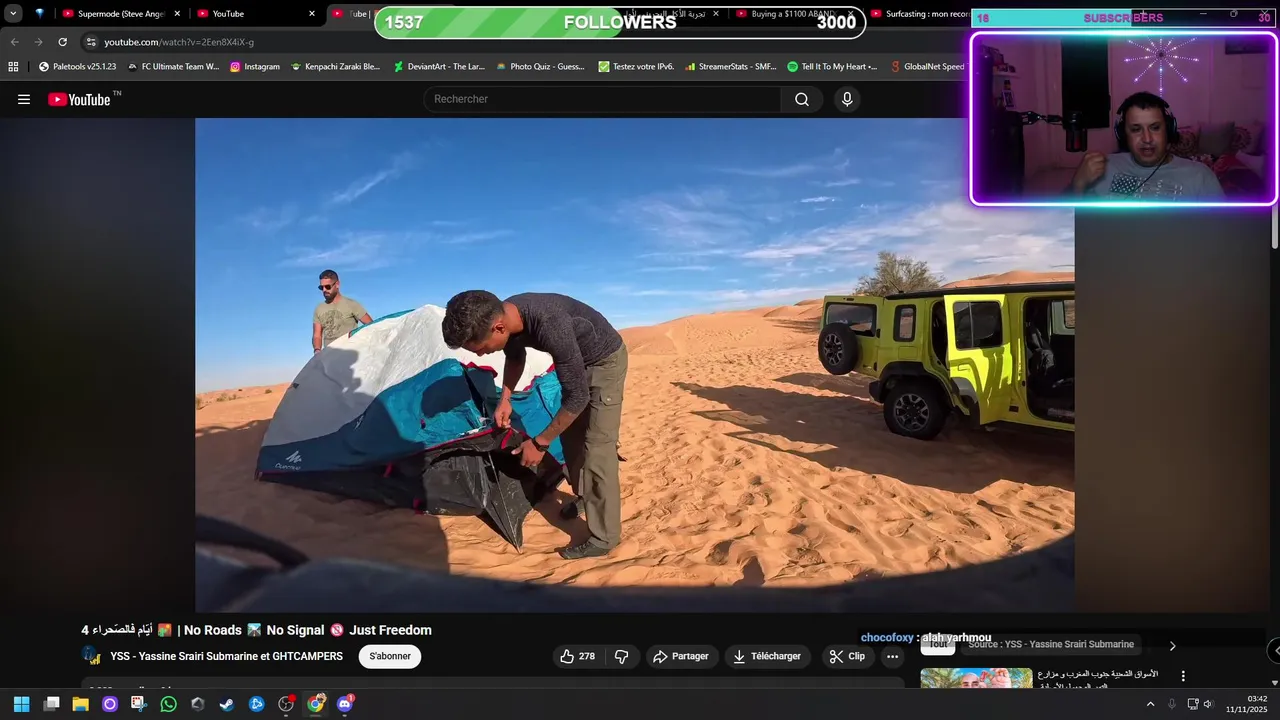Click the Clip scissors button
Screen dimensions: 1280x720
pos(847,656)
